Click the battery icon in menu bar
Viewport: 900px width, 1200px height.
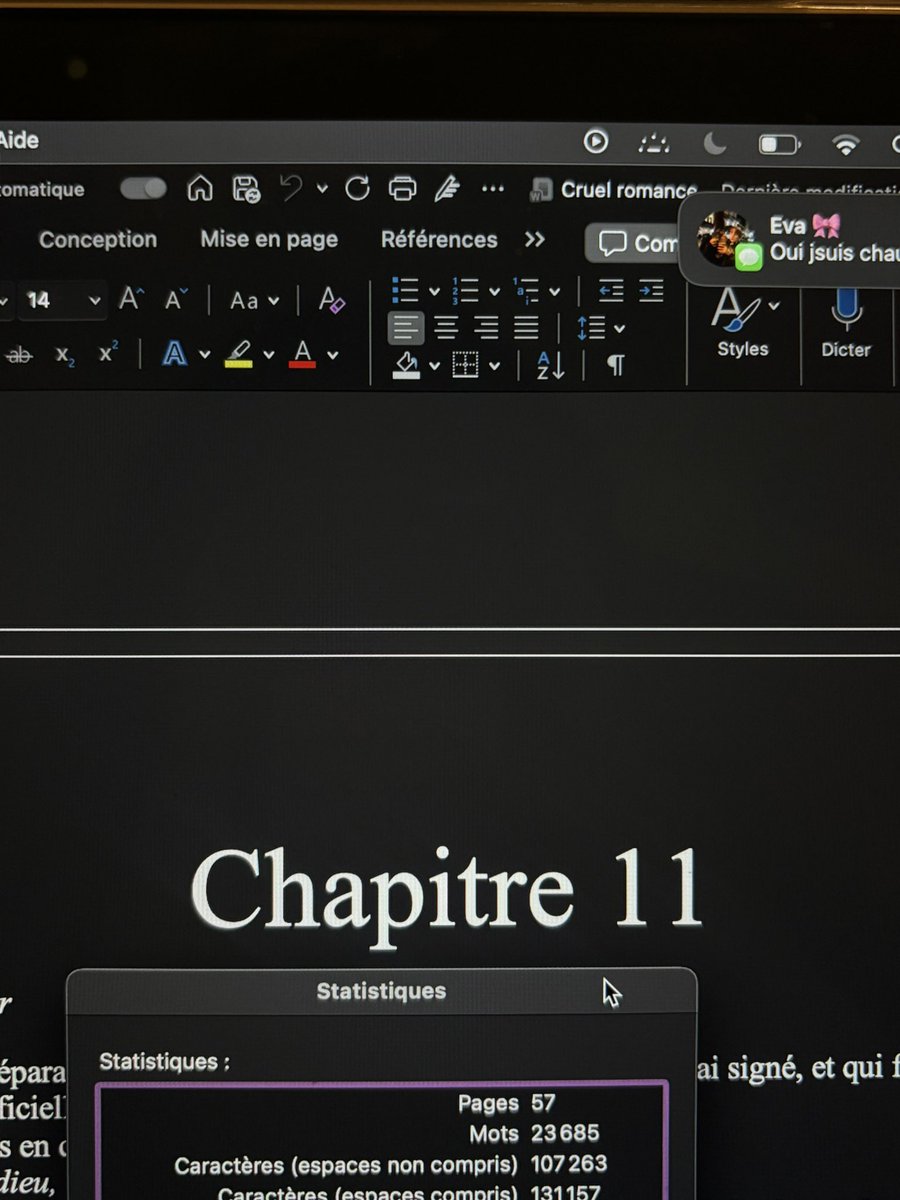(777, 145)
